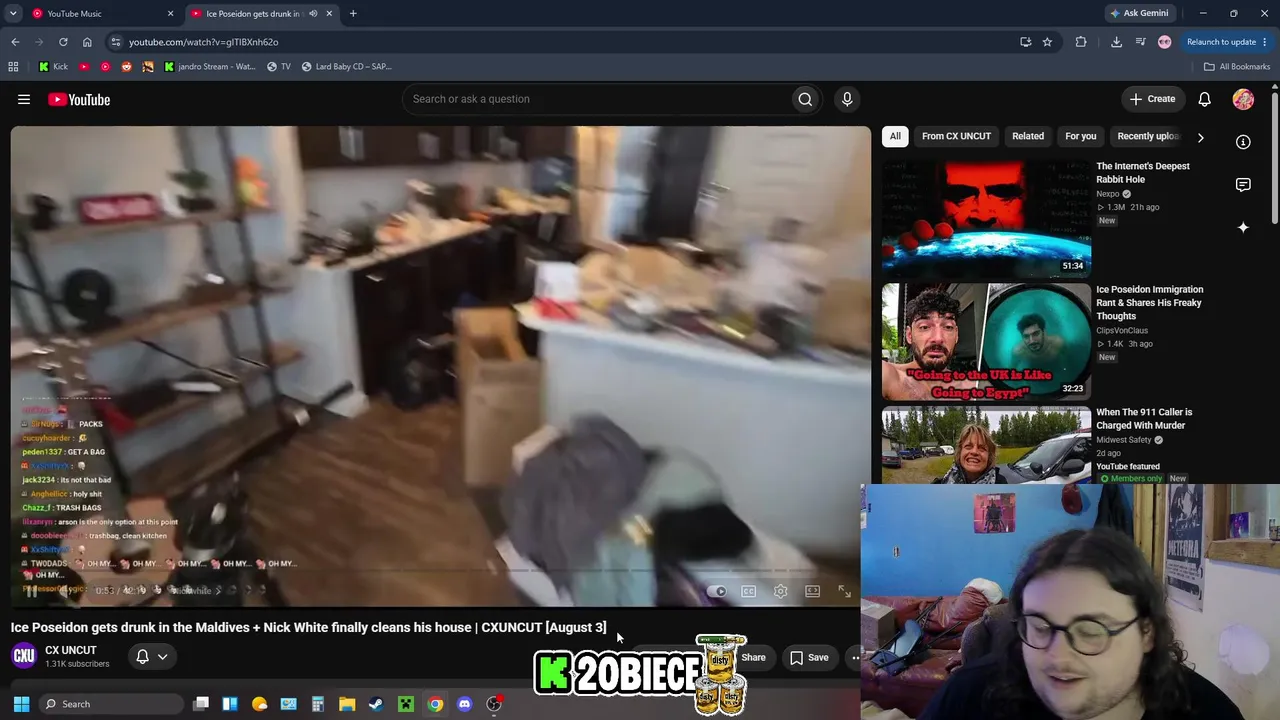Go back to the previous page

point(15,42)
